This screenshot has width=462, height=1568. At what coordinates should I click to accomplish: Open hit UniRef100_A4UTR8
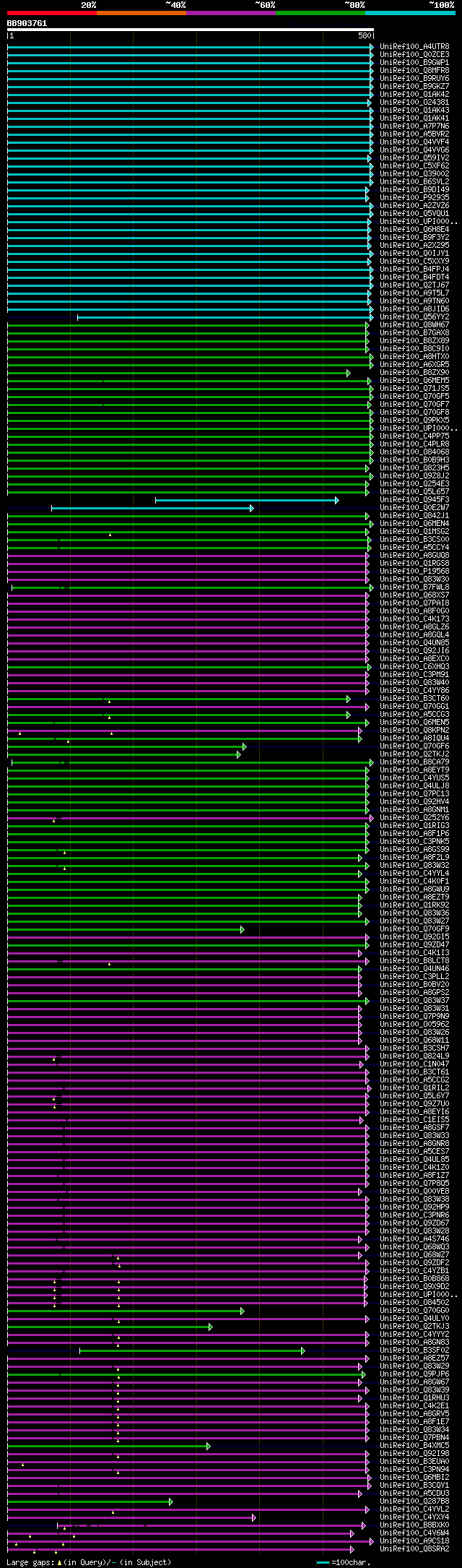click(414, 47)
